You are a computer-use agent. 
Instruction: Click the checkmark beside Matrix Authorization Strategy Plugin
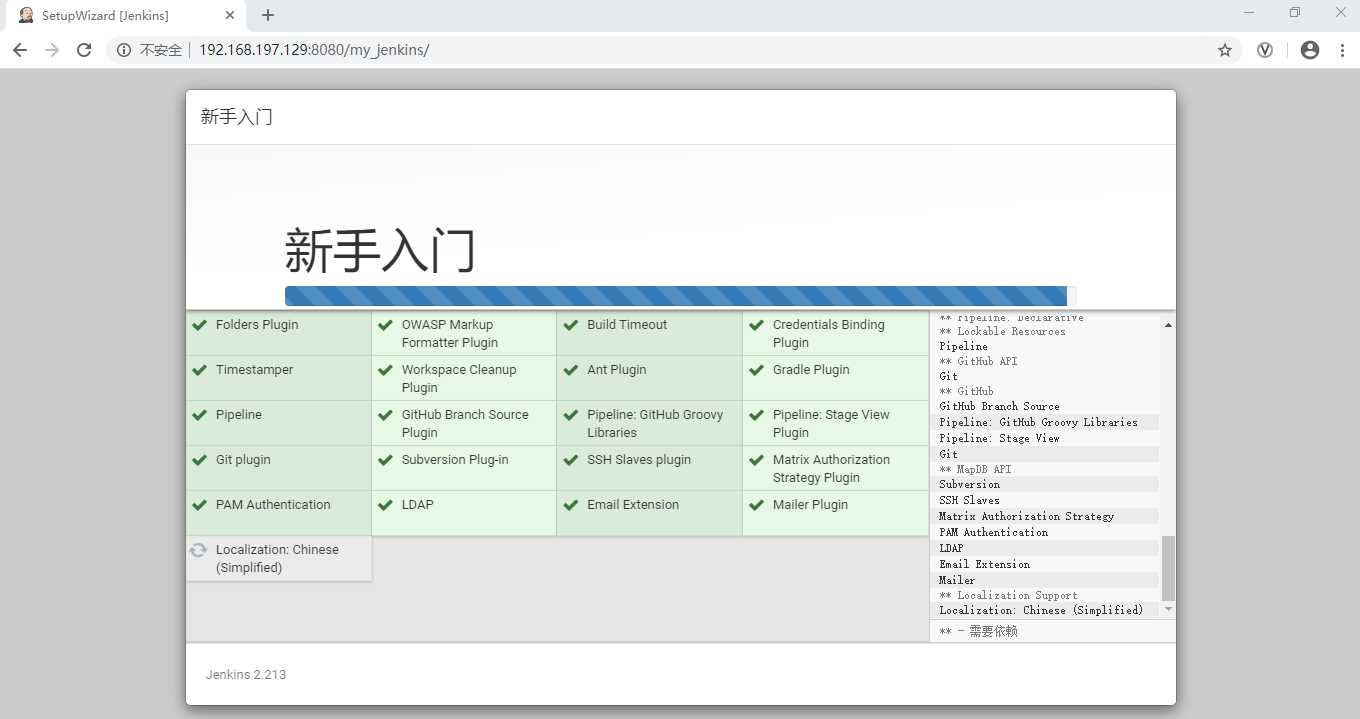point(756,460)
